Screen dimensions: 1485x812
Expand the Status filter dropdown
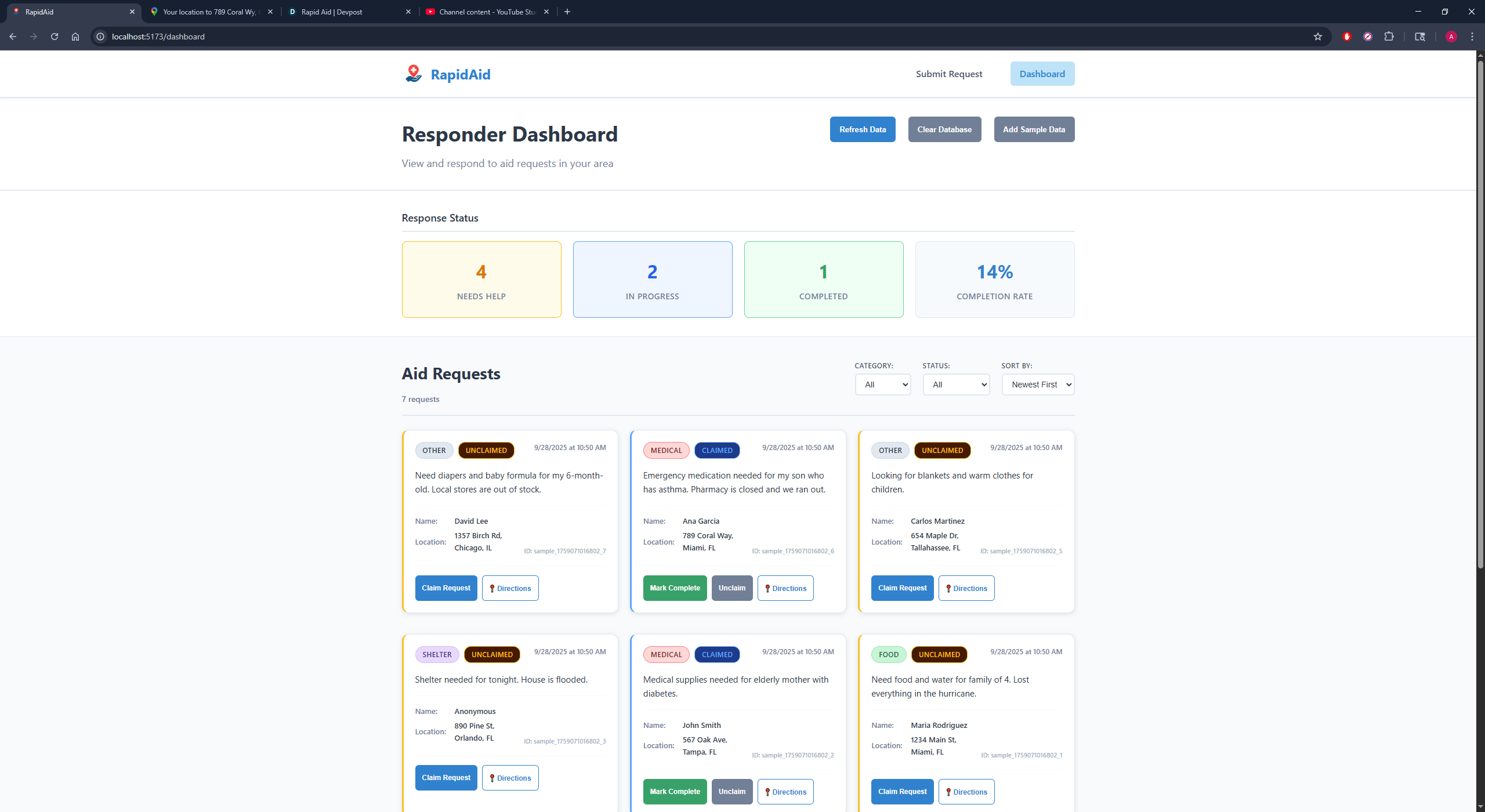coord(956,385)
